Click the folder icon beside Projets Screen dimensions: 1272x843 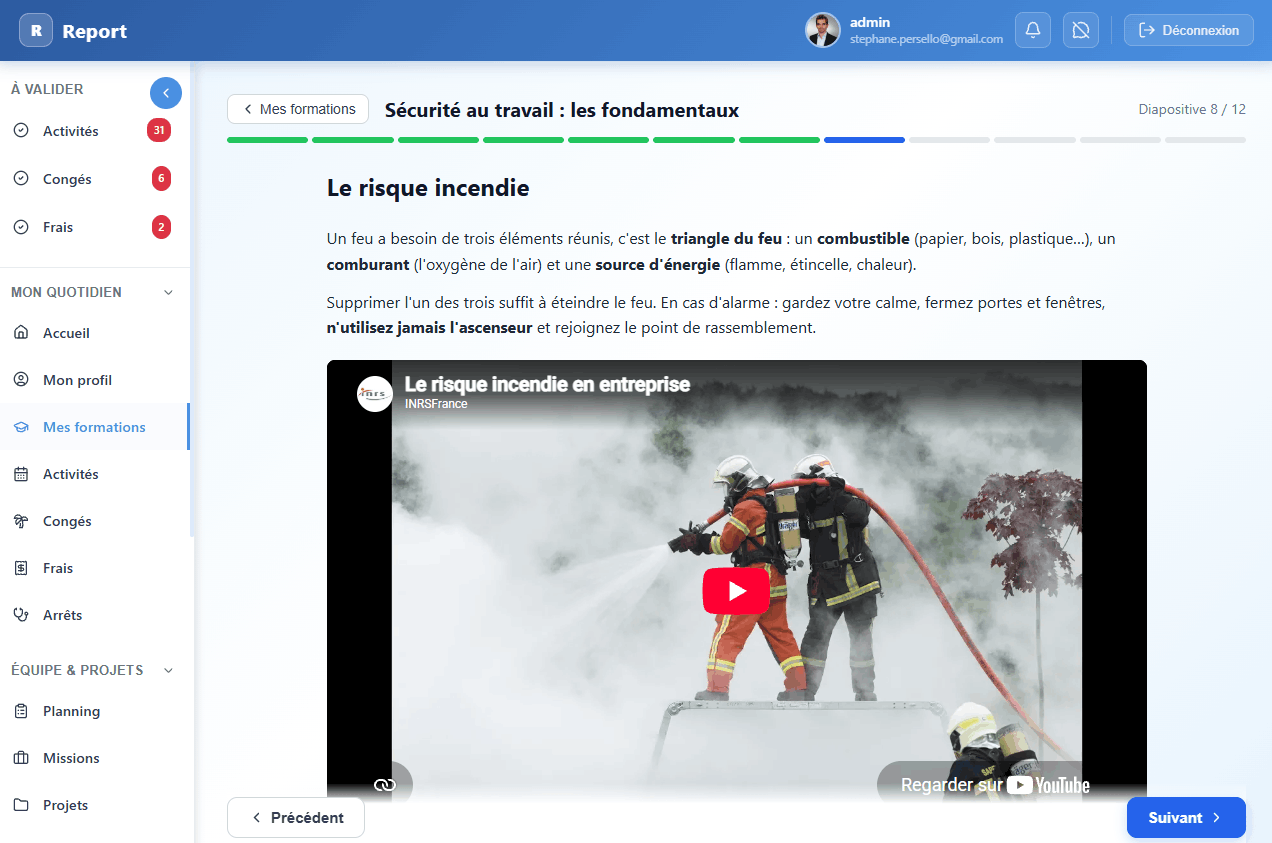tap(21, 805)
